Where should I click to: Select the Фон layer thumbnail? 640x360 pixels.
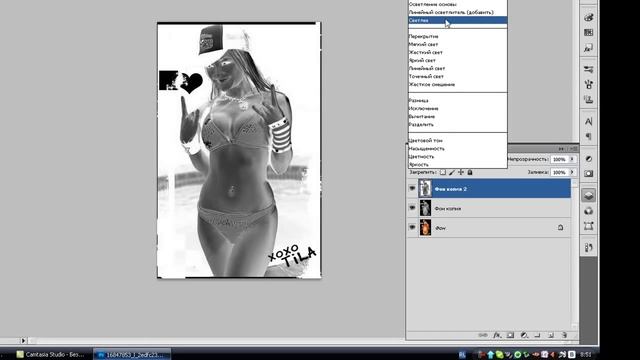(425, 227)
